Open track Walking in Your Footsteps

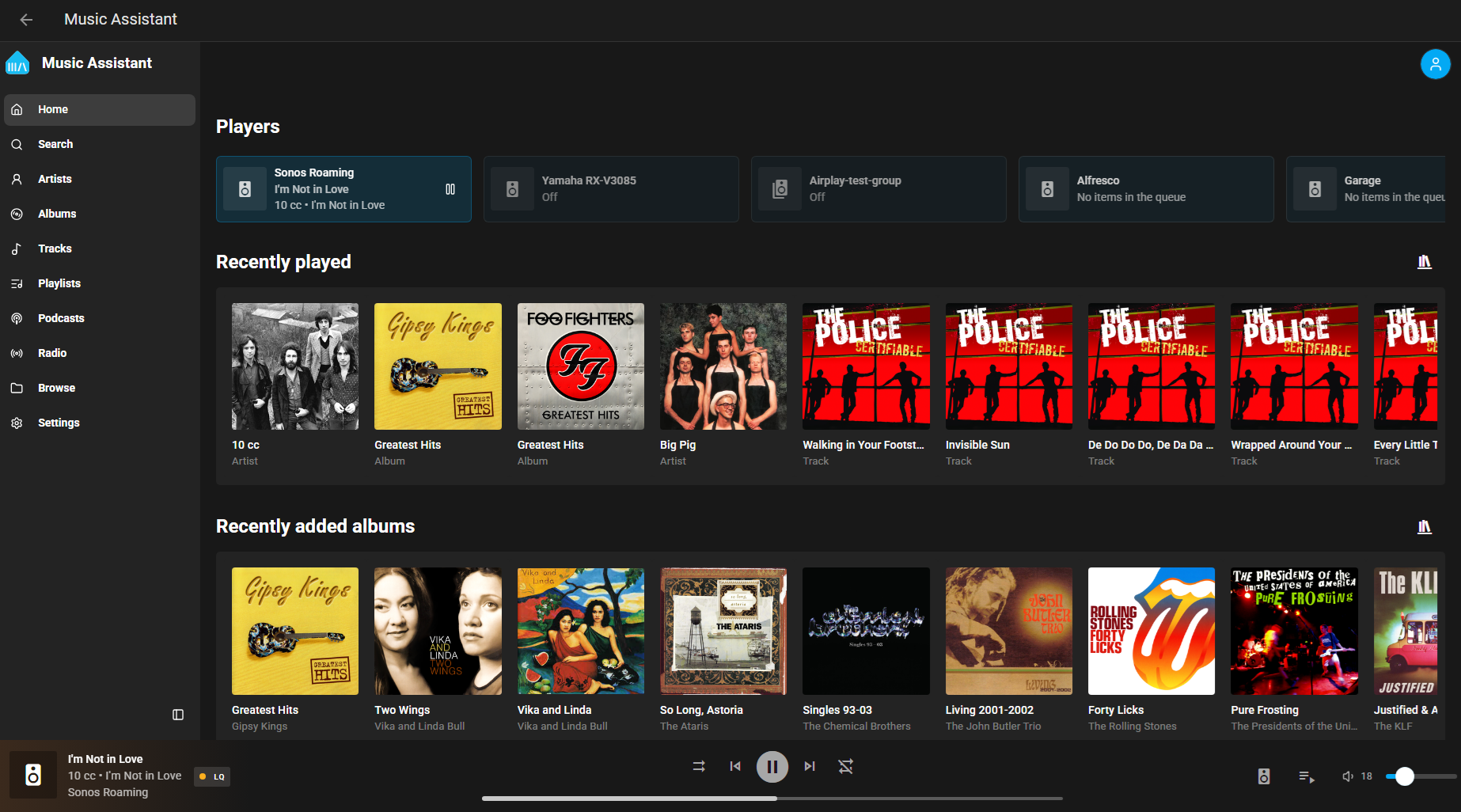[x=866, y=366]
